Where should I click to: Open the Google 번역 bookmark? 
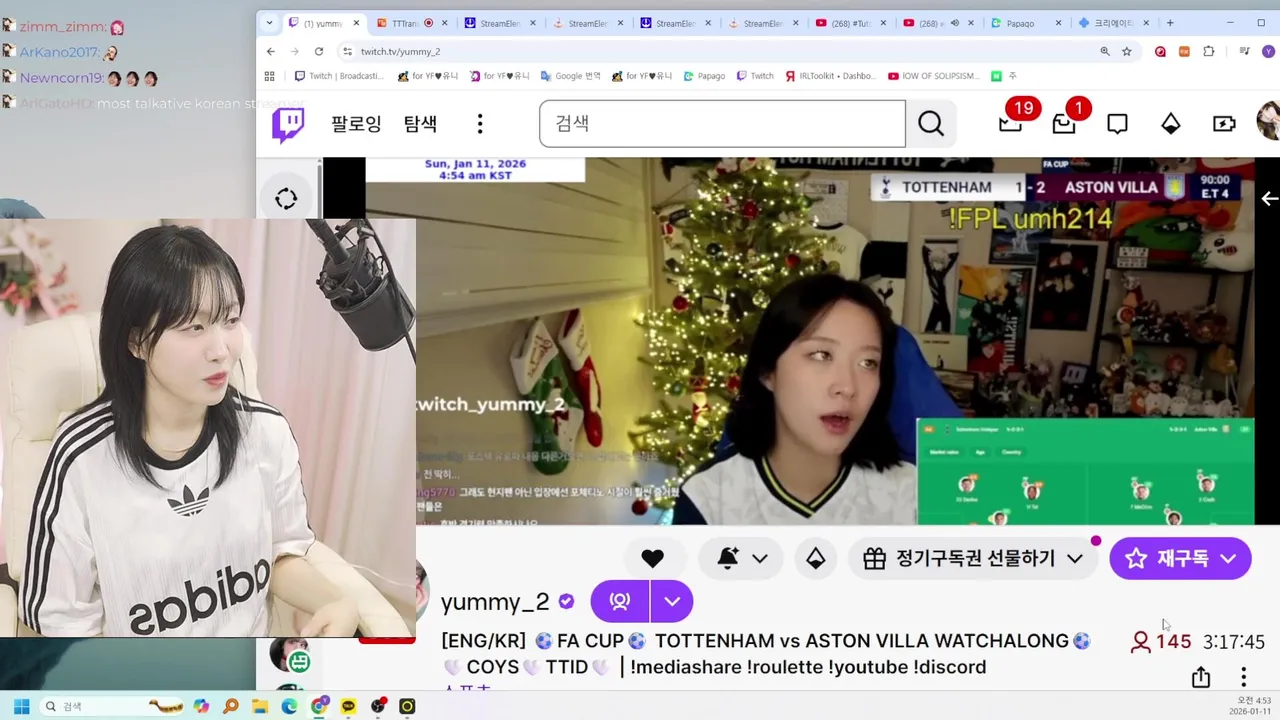point(570,76)
